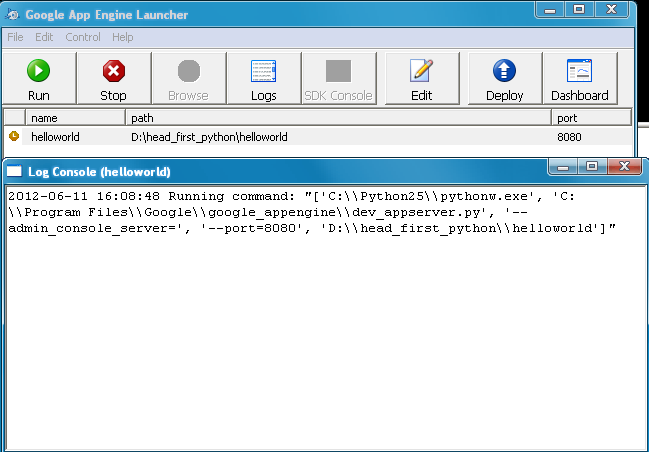Screen dimensions: 649x452
Task: Open the Edit menu
Action: [x=44, y=37]
